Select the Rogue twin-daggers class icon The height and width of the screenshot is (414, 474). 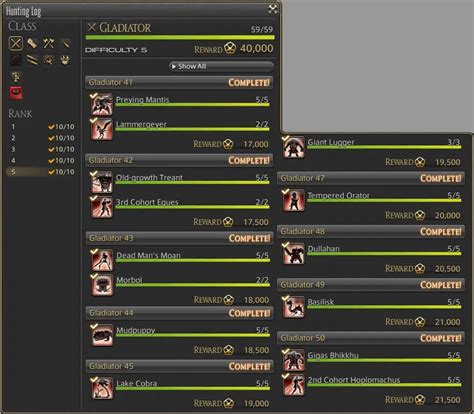[32, 60]
